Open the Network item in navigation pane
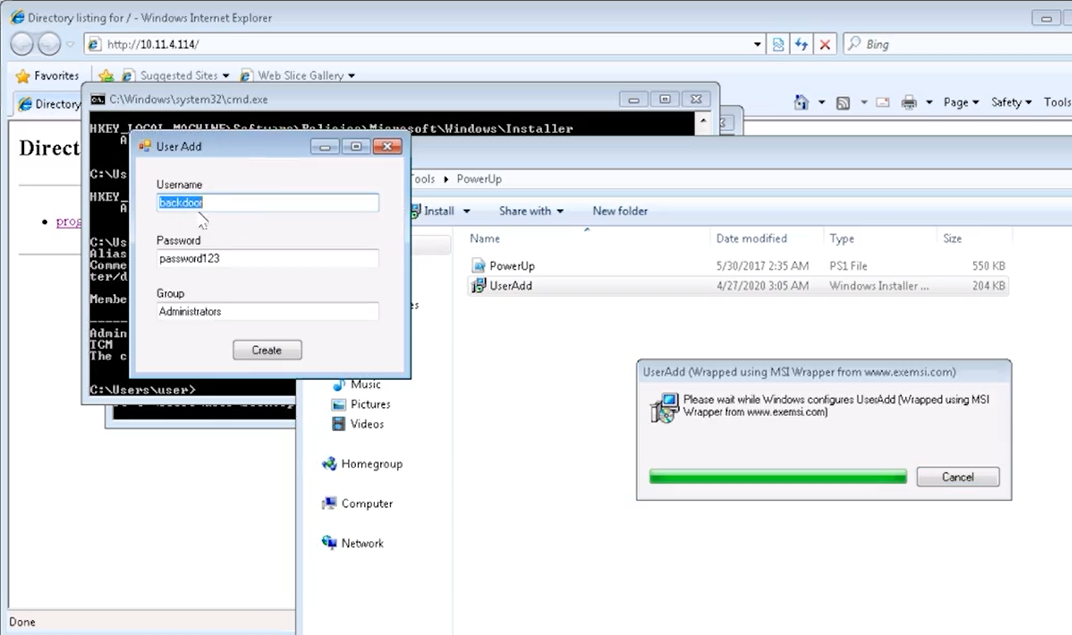Image resolution: width=1072 pixels, height=635 pixels. tap(361, 543)
